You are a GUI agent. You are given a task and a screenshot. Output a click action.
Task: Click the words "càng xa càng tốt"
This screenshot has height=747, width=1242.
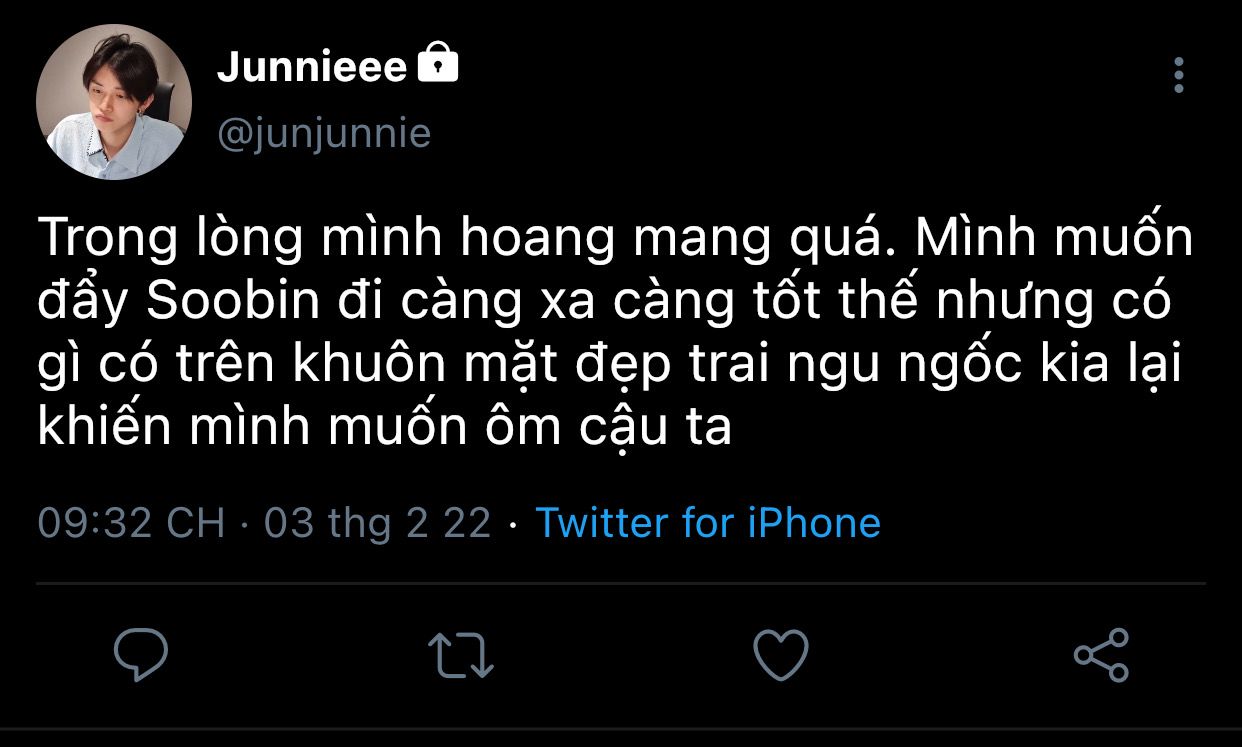(523, 303)
